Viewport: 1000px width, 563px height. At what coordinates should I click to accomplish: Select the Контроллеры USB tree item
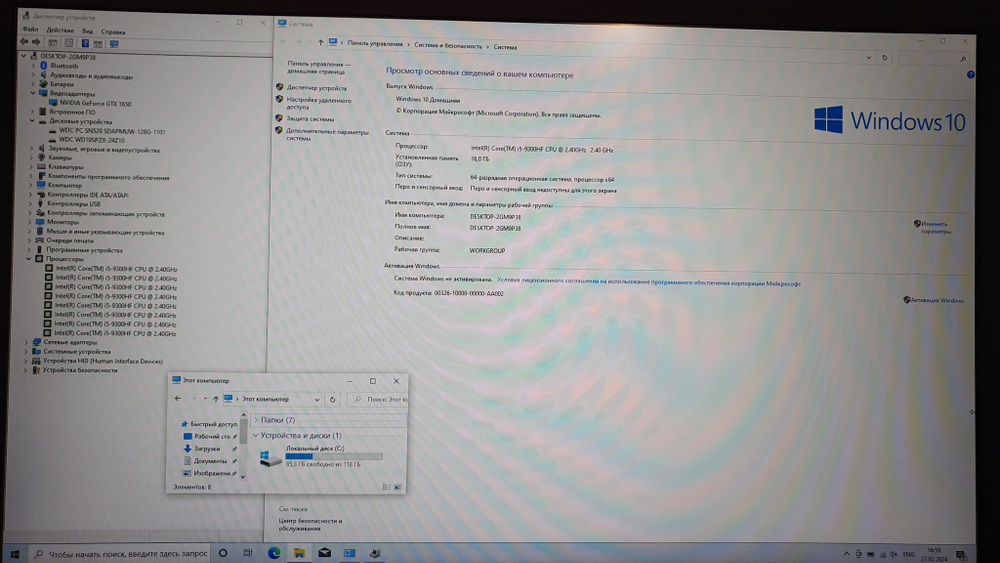coord(74,203)
